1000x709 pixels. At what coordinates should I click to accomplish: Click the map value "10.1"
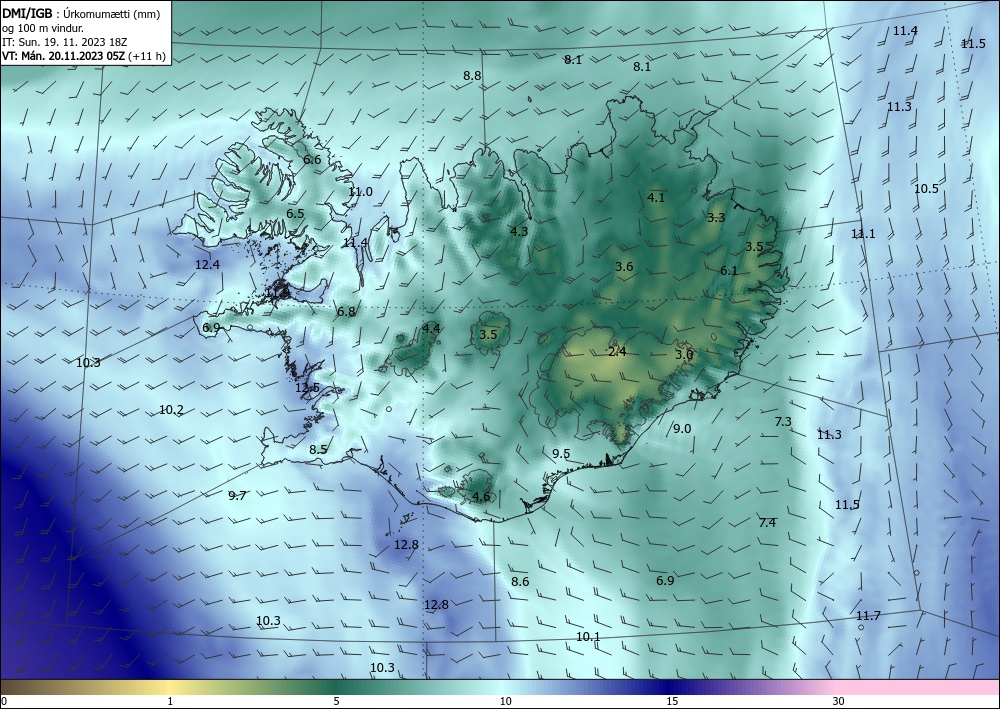point(588,637)
